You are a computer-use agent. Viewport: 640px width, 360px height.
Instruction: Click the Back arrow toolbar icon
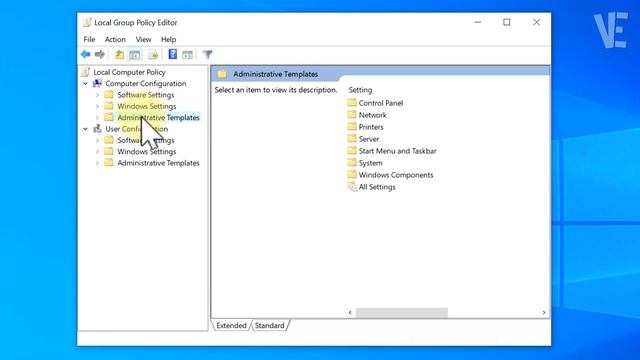85,54
